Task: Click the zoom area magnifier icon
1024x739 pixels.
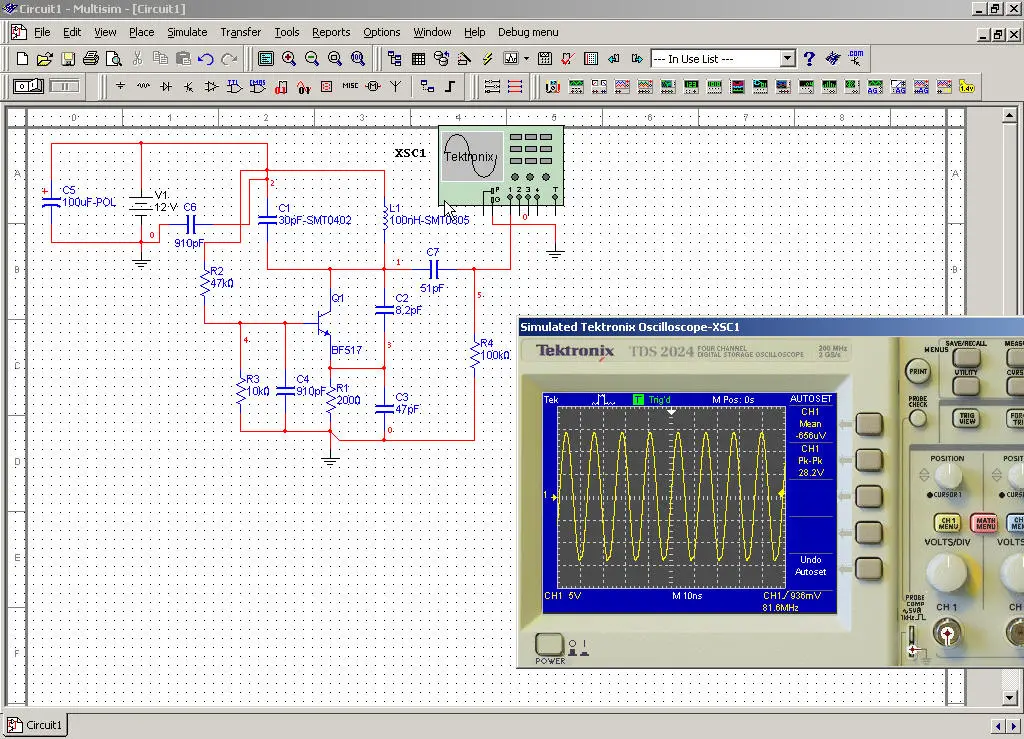Action: pyautogui.click(x=335, y=59)
